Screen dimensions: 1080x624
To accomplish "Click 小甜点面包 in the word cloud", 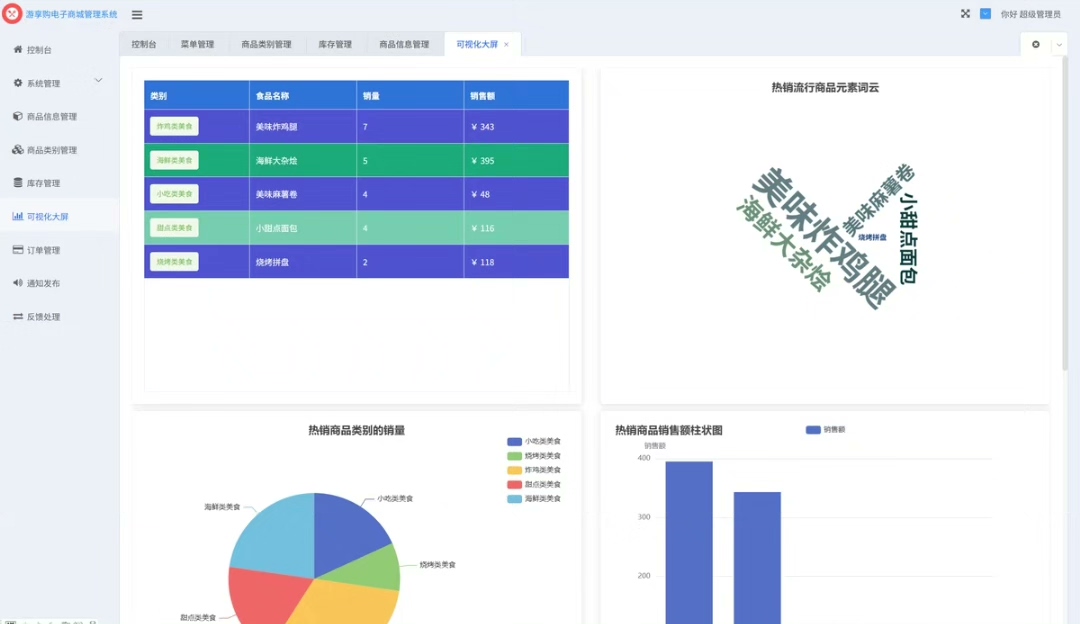I will coord(908,238).
